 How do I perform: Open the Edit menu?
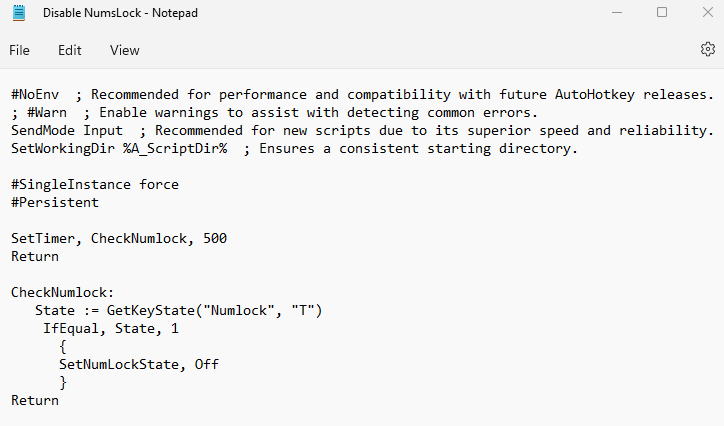coord(70,50)
